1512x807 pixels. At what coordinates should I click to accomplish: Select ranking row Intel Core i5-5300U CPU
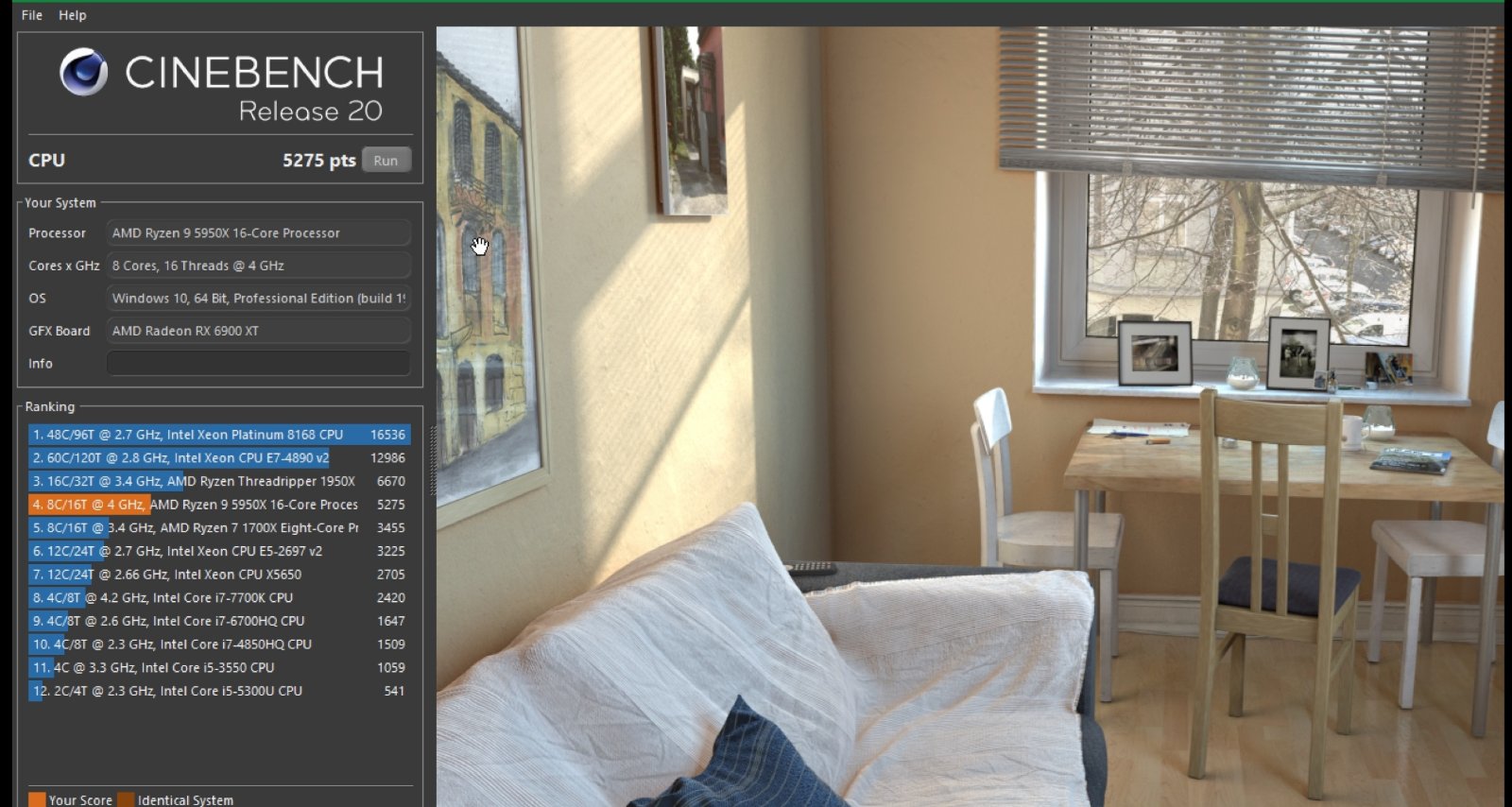click(x=219, y=691)
